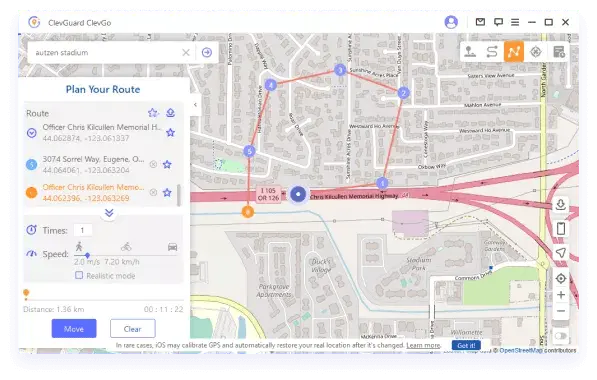This screenshot has height=380, width=597.
Task: Expand the first Officer Chris Kilcullen route entry
Action: point(32,133)
